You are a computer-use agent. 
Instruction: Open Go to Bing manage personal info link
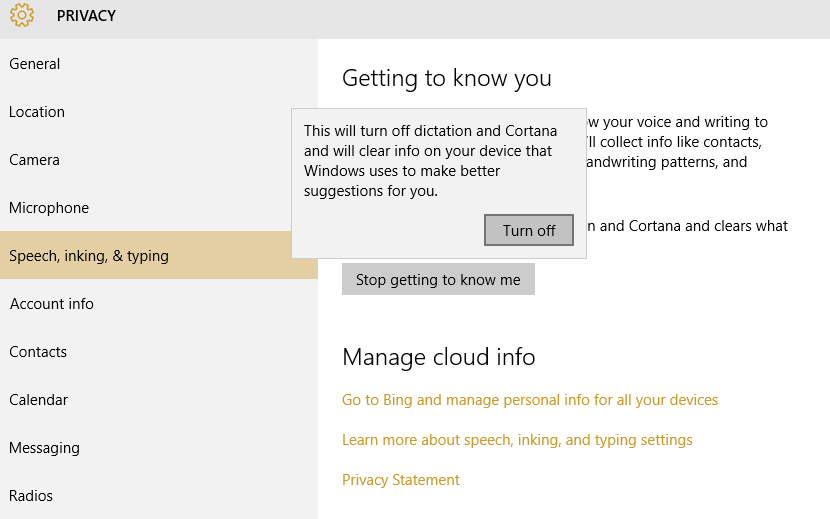pyautogui.click(x=530, y=400)
